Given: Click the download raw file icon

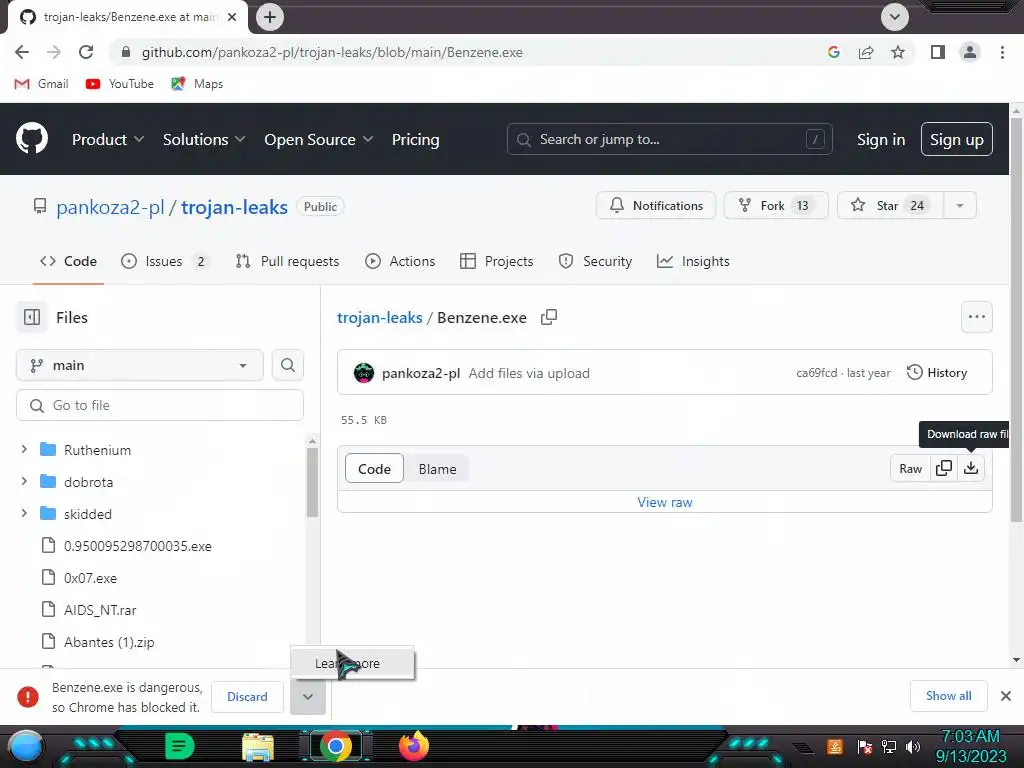Looking at the screenshot, I should [971, 468].
